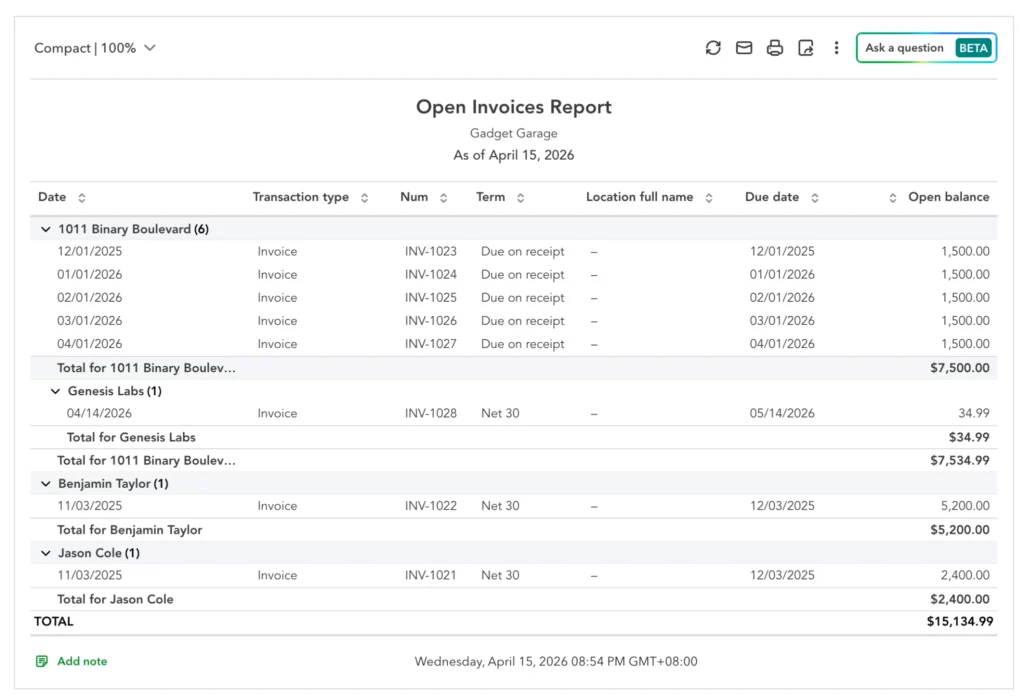This screenshot has height=698, width=1024.
Task: Click the 34.99 open balance
Action: tap(974, 413)
